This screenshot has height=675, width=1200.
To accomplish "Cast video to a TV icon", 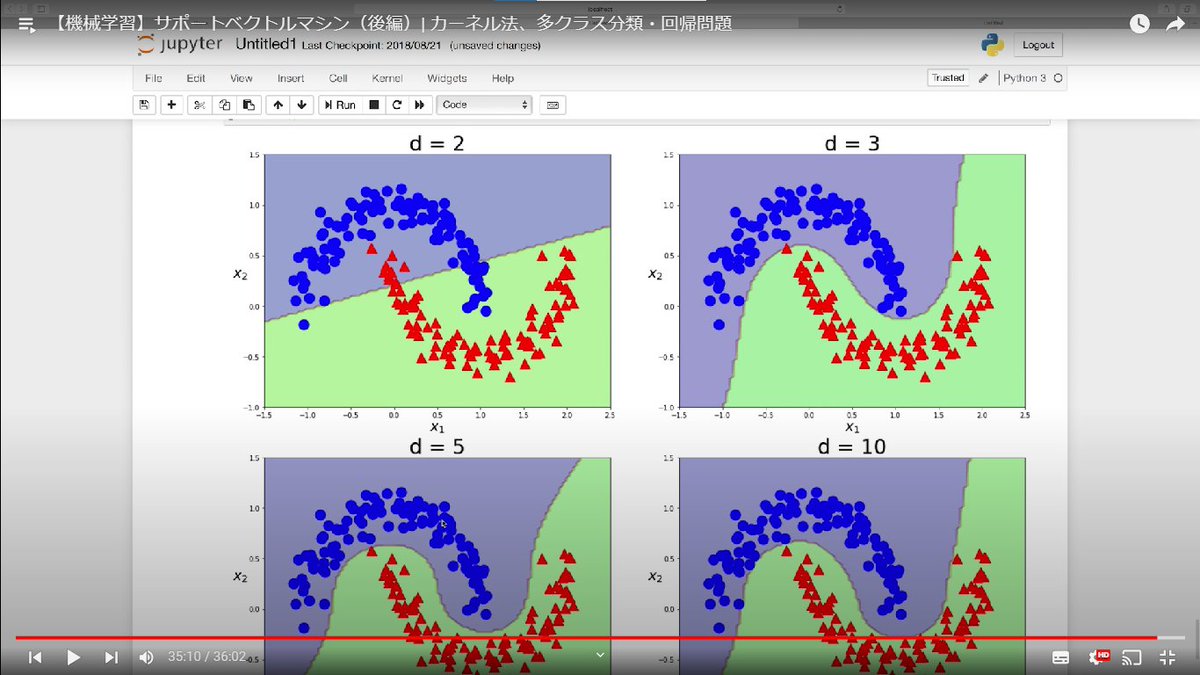I will tap(1132, 657).
